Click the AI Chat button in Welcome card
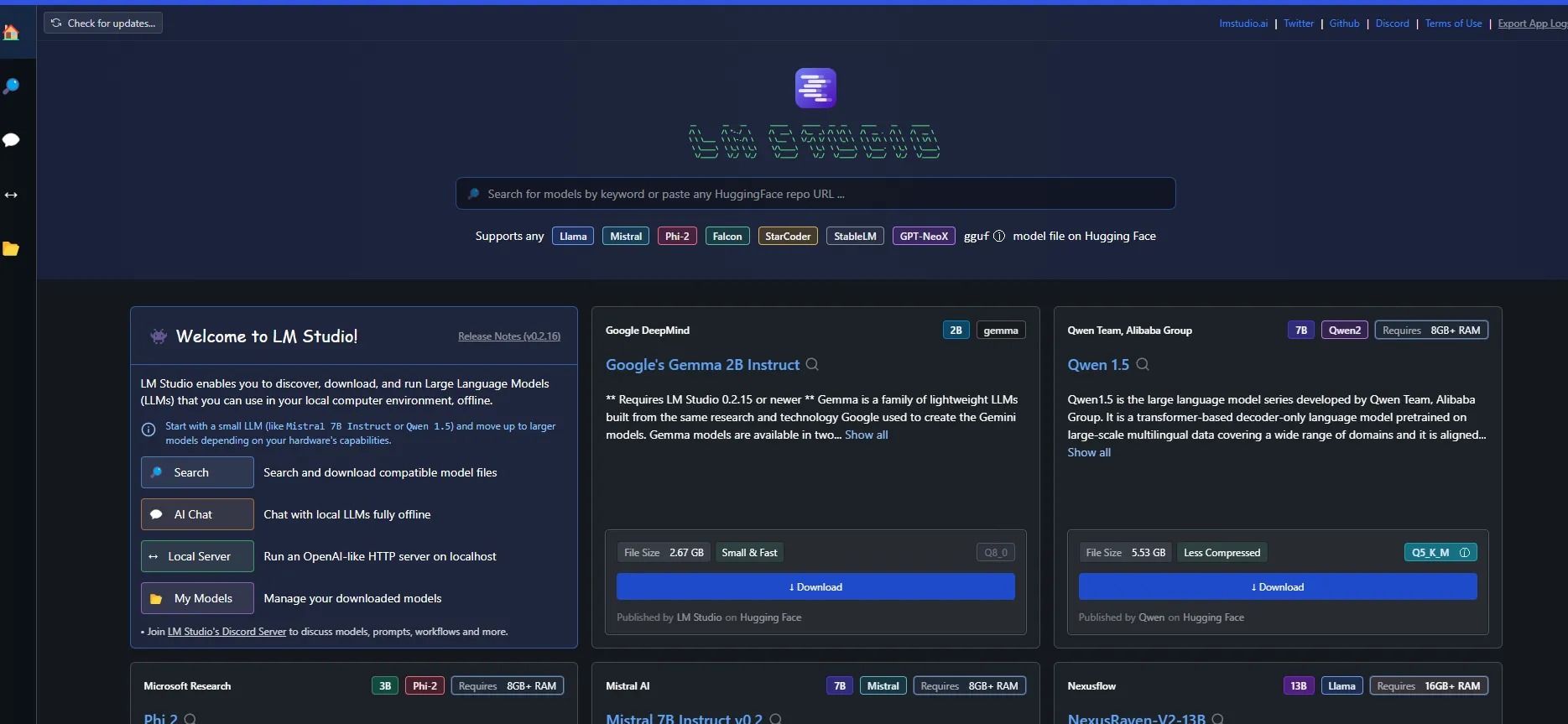The image size is (1568, 724). pos(197,514)
